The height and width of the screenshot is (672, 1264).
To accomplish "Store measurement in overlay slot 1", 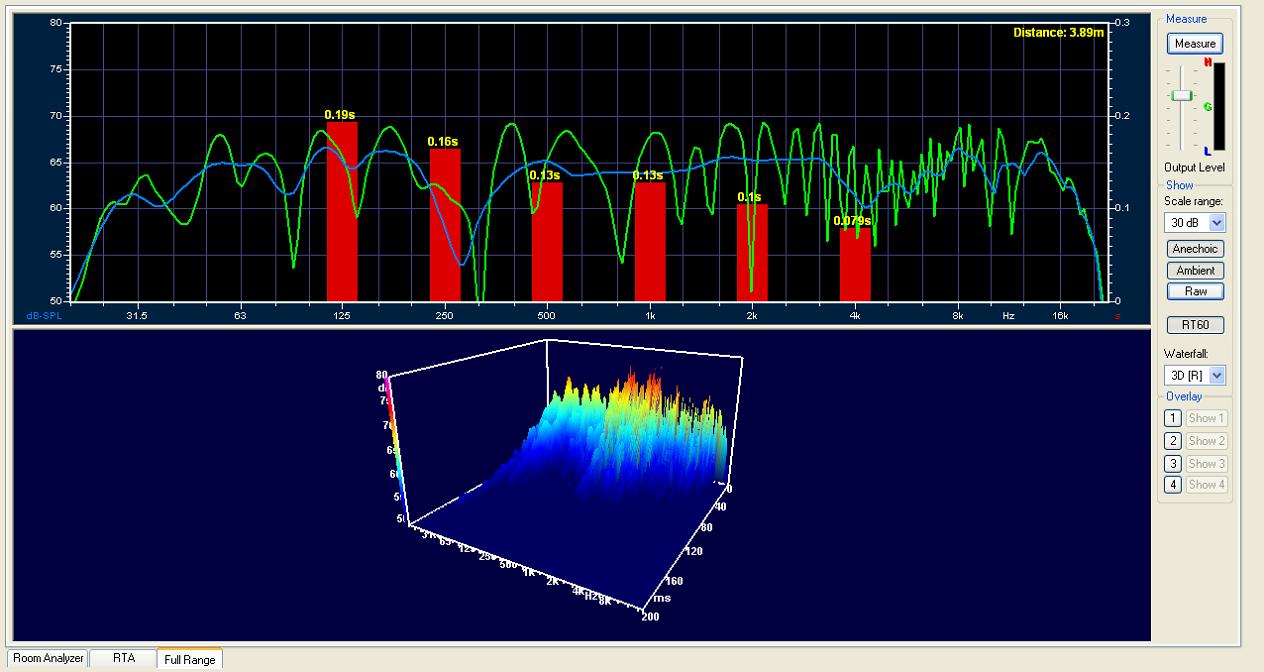I will [x=1174, y=418].
